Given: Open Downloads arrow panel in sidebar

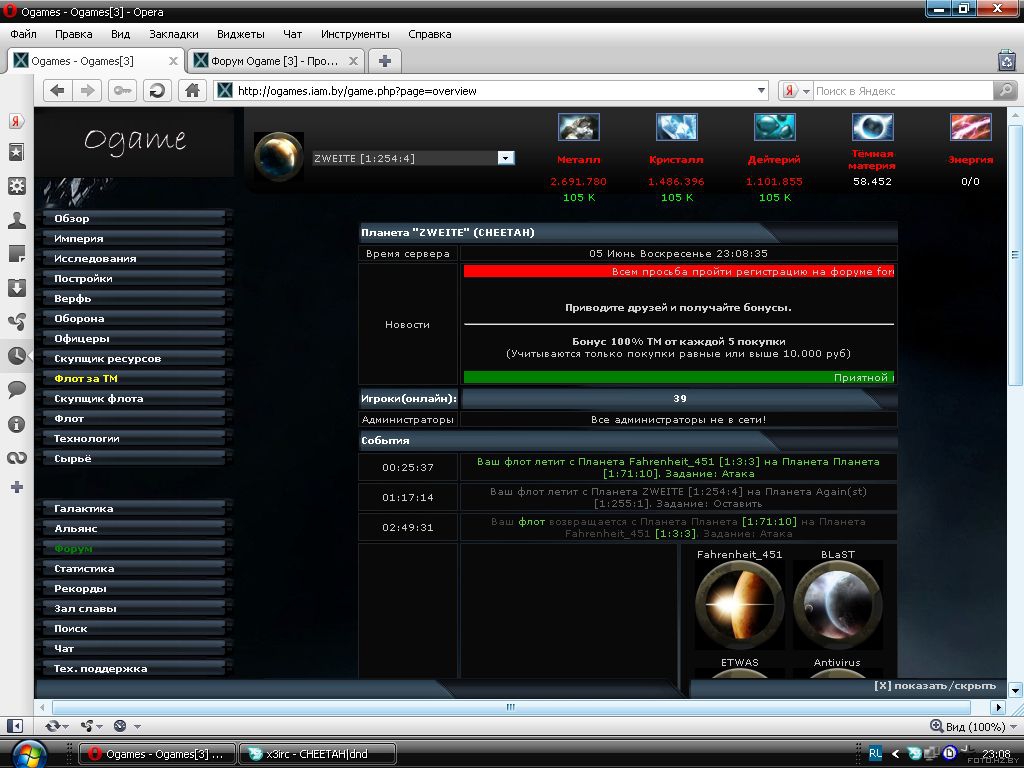Looking at the screenshot, I should tap(16, 288).
